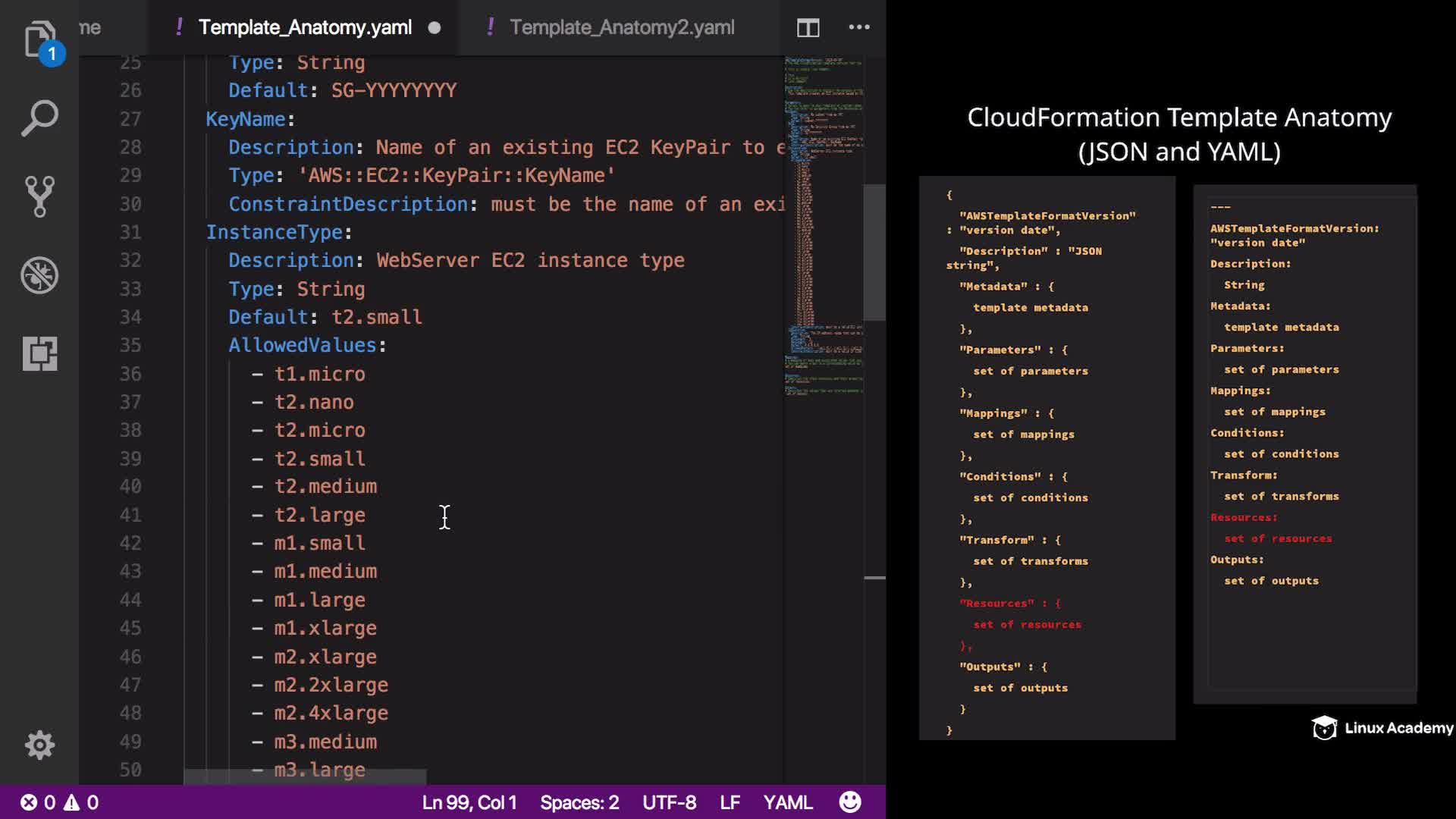
Task: Click the unsaved dot on Template_Anatomy.yaml tab
Action: (435, 28)
